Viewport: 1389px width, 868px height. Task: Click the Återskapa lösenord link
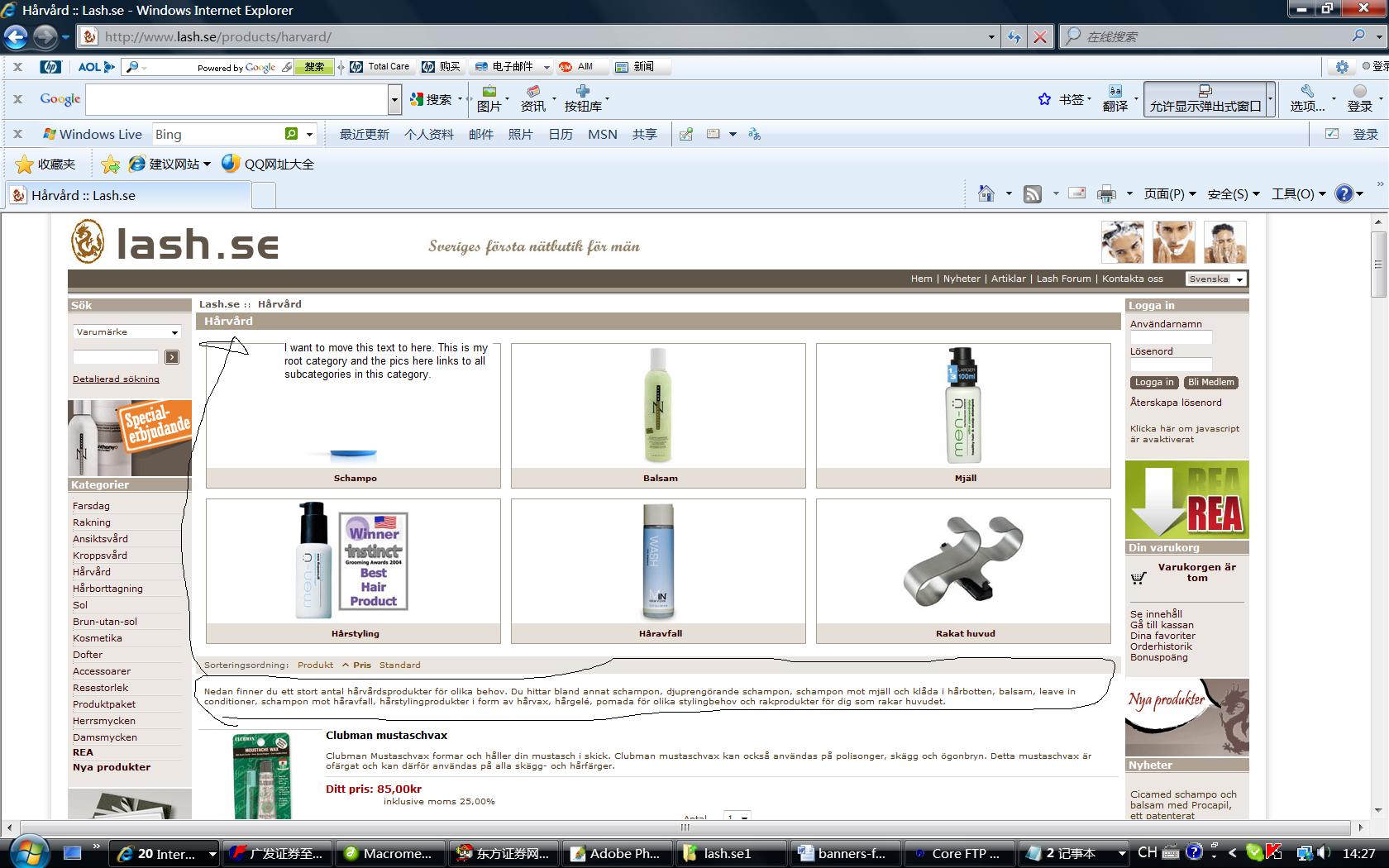(1175, 403)
